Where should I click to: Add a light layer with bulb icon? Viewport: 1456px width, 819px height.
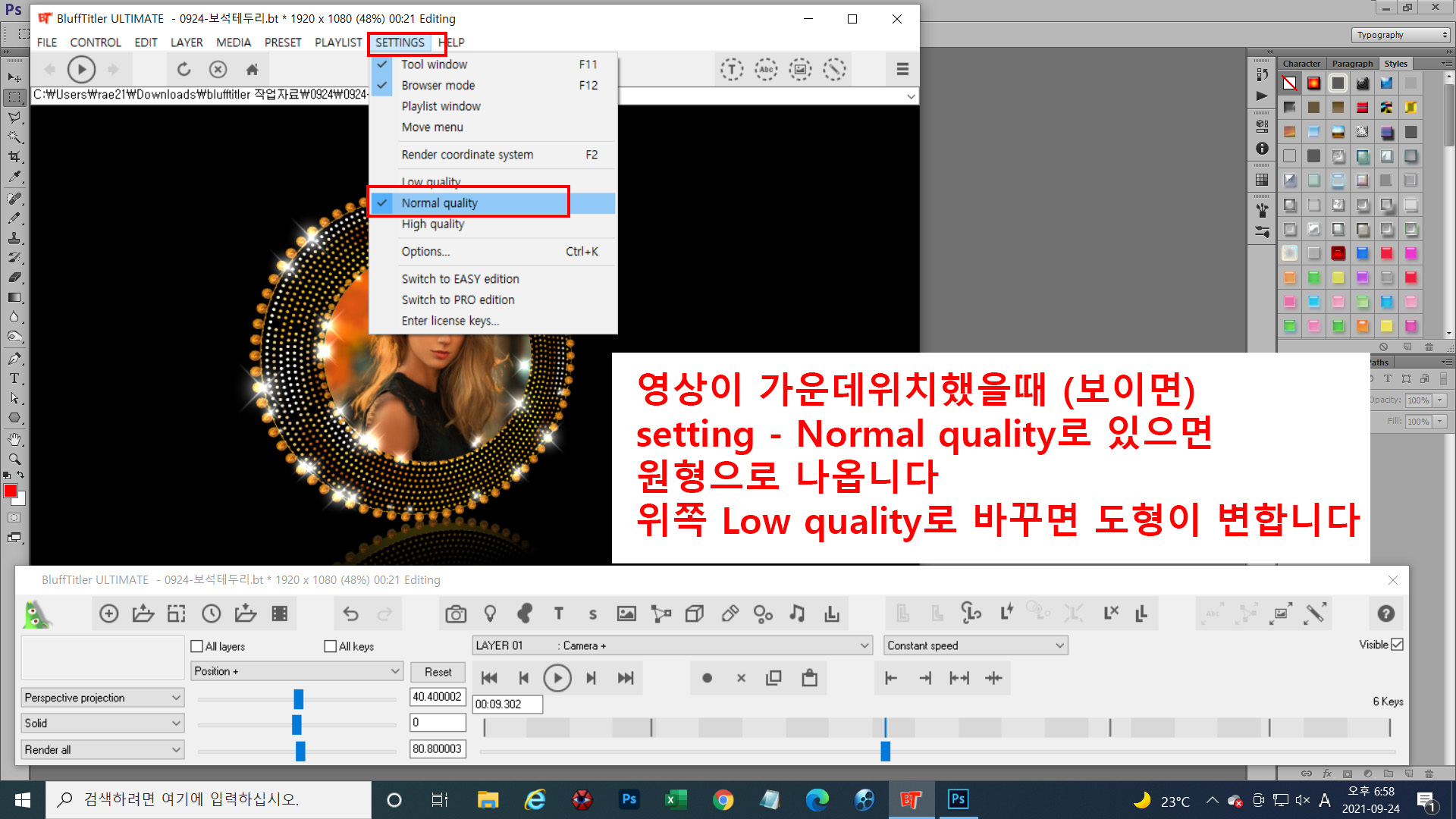coord(490,613)
